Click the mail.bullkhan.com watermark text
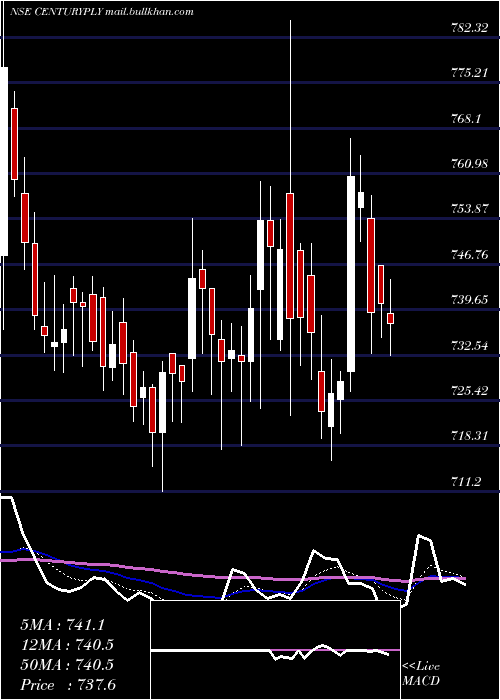 tap(150, 12)
